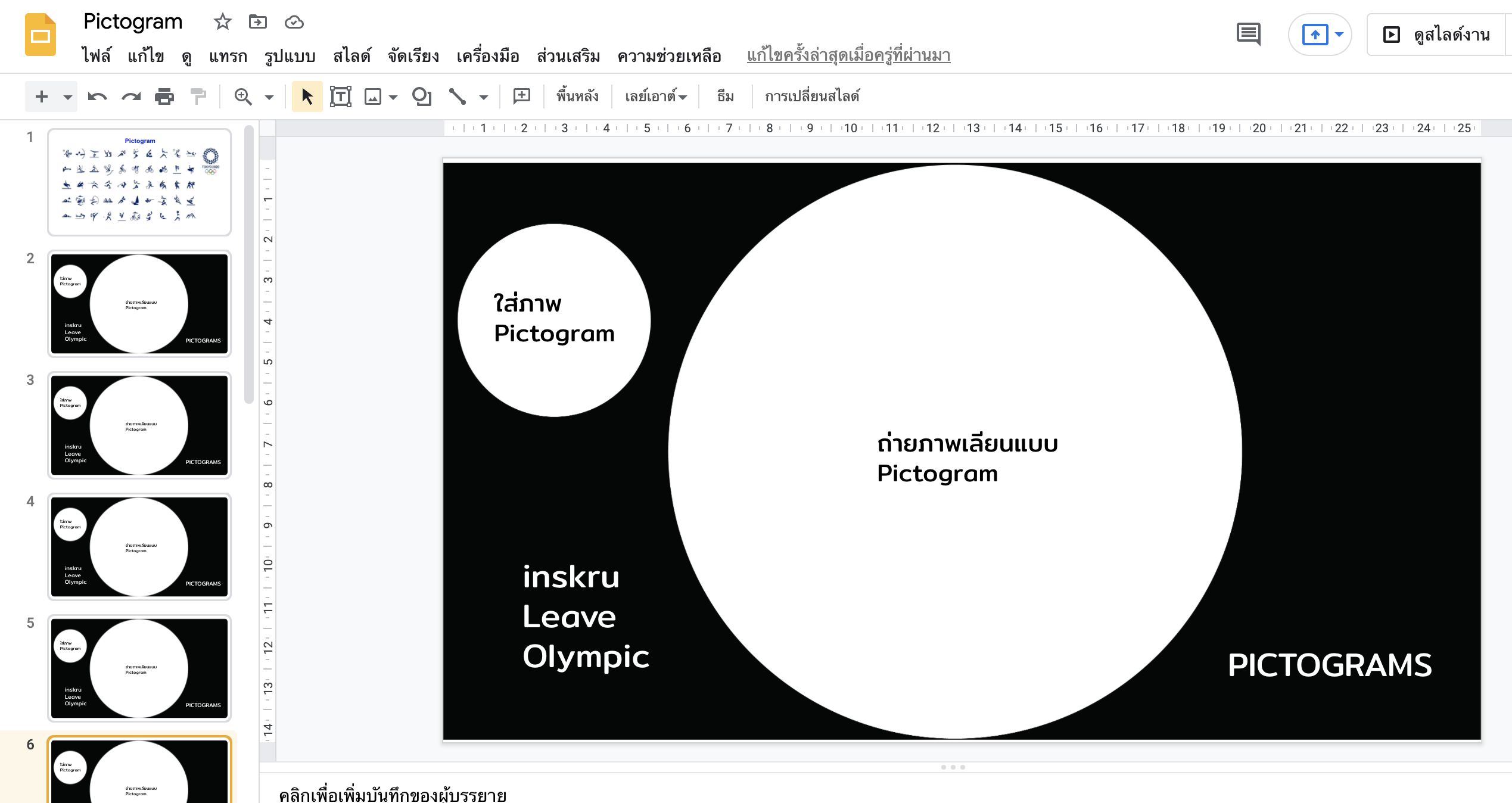This screenshot has width=1512, height=803.
Task: Add a comment to the slide
Action: 521,96
